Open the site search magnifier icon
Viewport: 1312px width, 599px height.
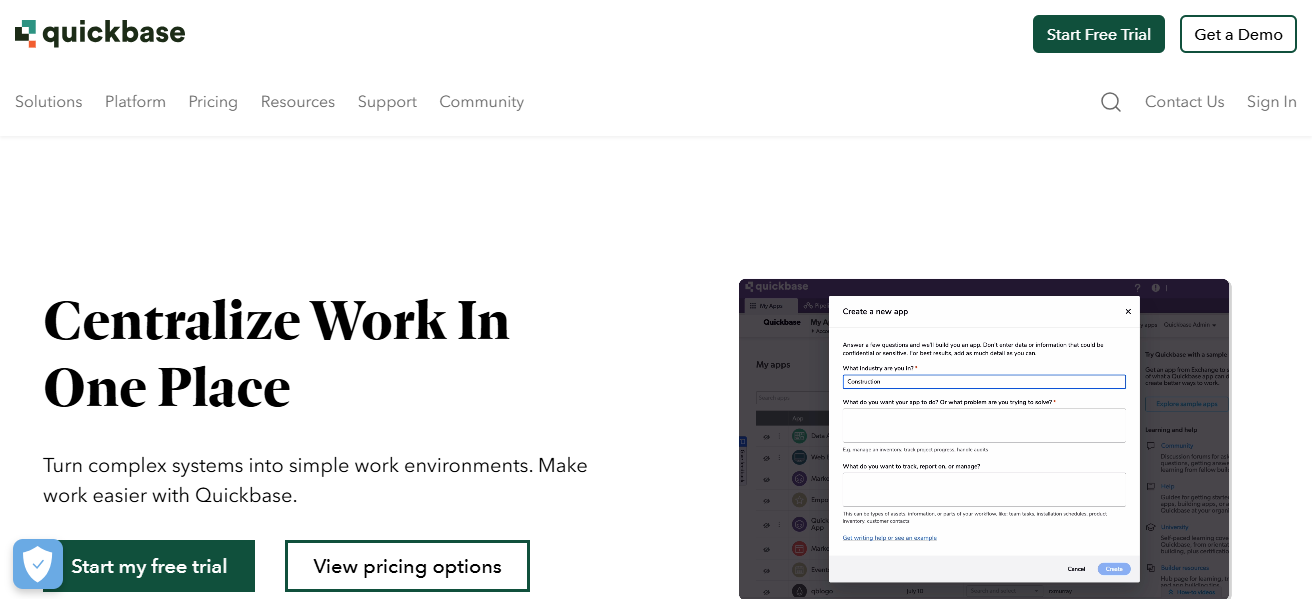tap(1111, 102)
